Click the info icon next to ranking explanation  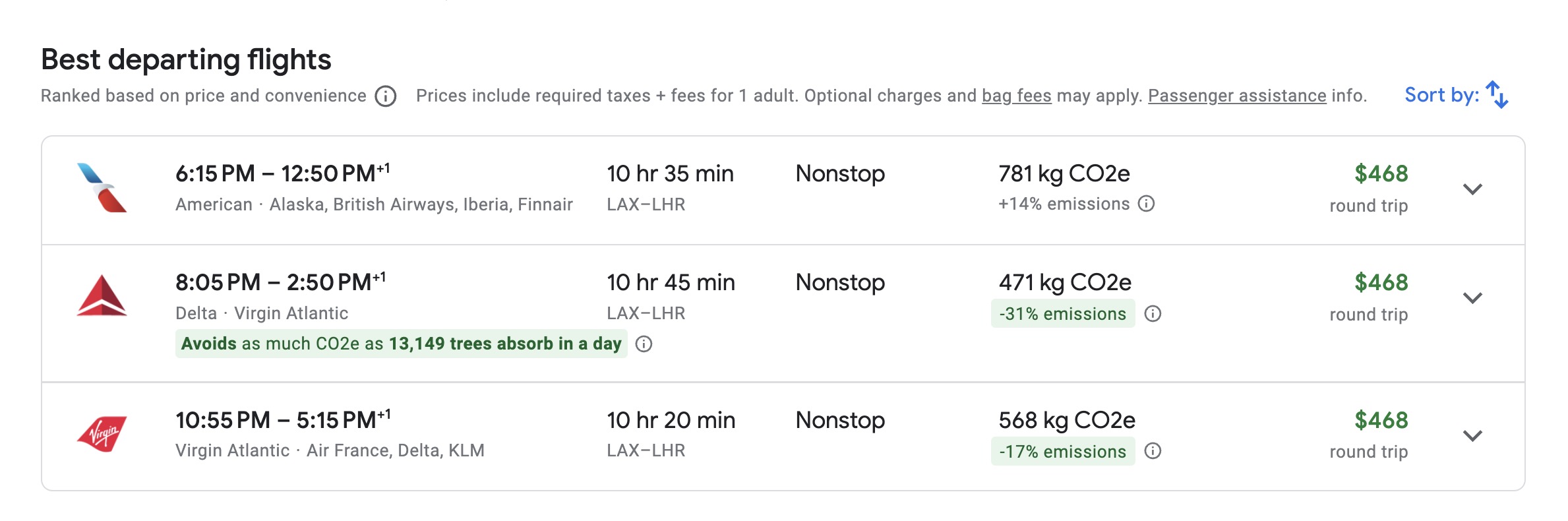[386, 96]
